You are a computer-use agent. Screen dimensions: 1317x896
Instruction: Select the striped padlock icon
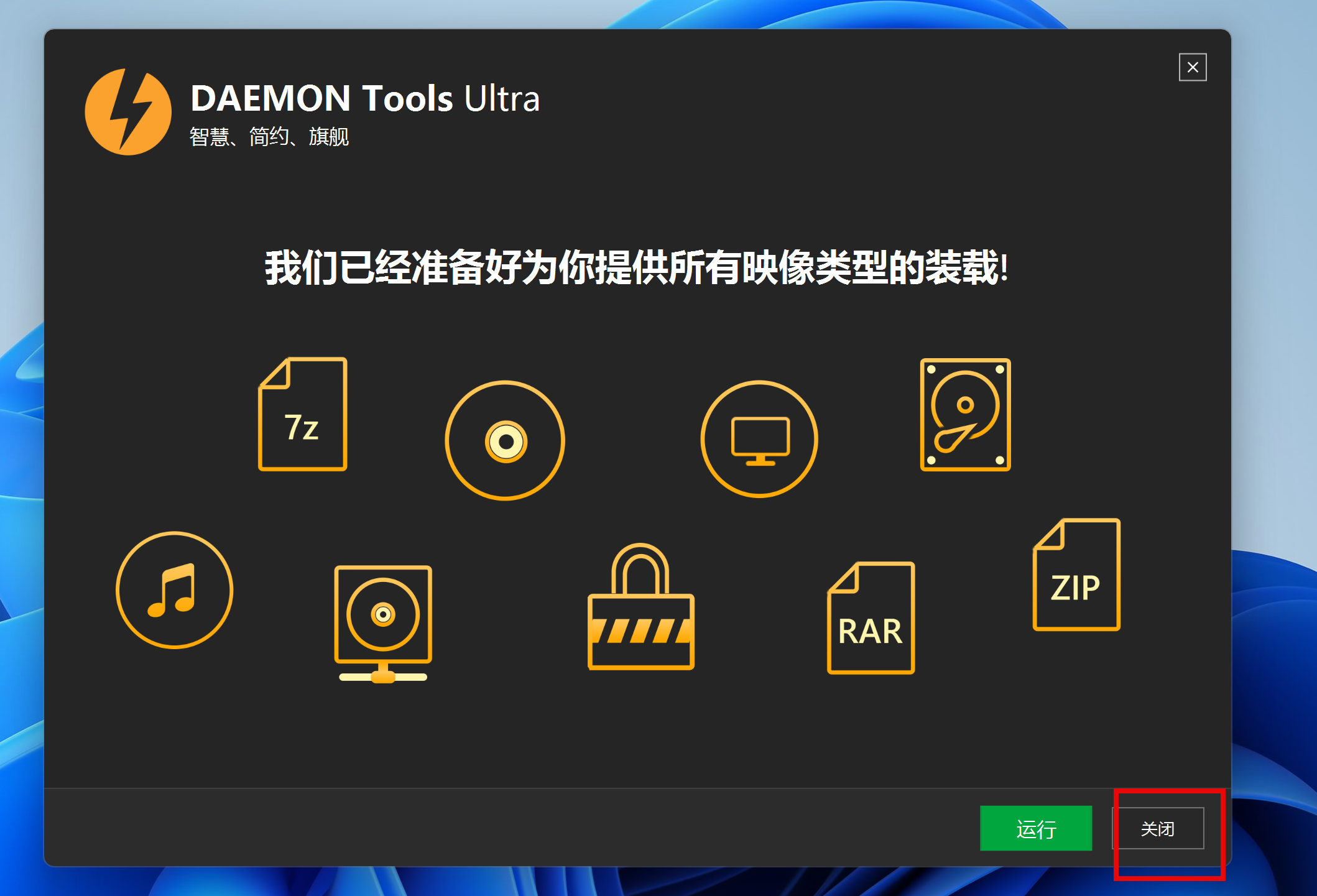[641, 607]
